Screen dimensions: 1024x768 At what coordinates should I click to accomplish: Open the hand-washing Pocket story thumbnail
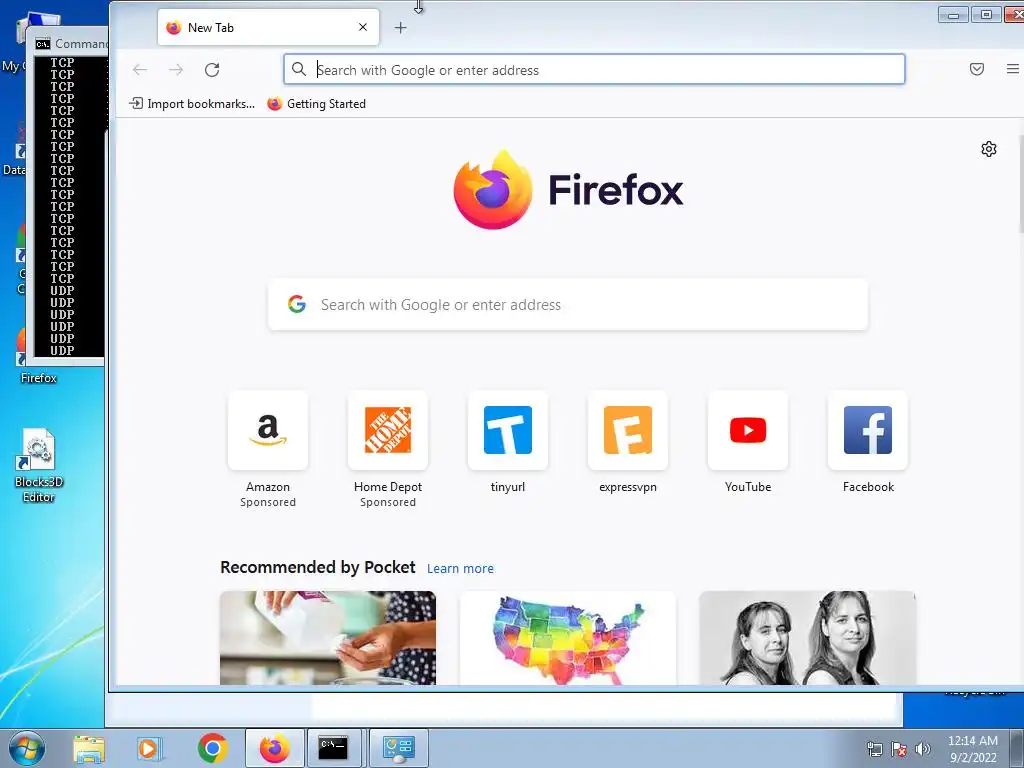[x=328, y=638]
